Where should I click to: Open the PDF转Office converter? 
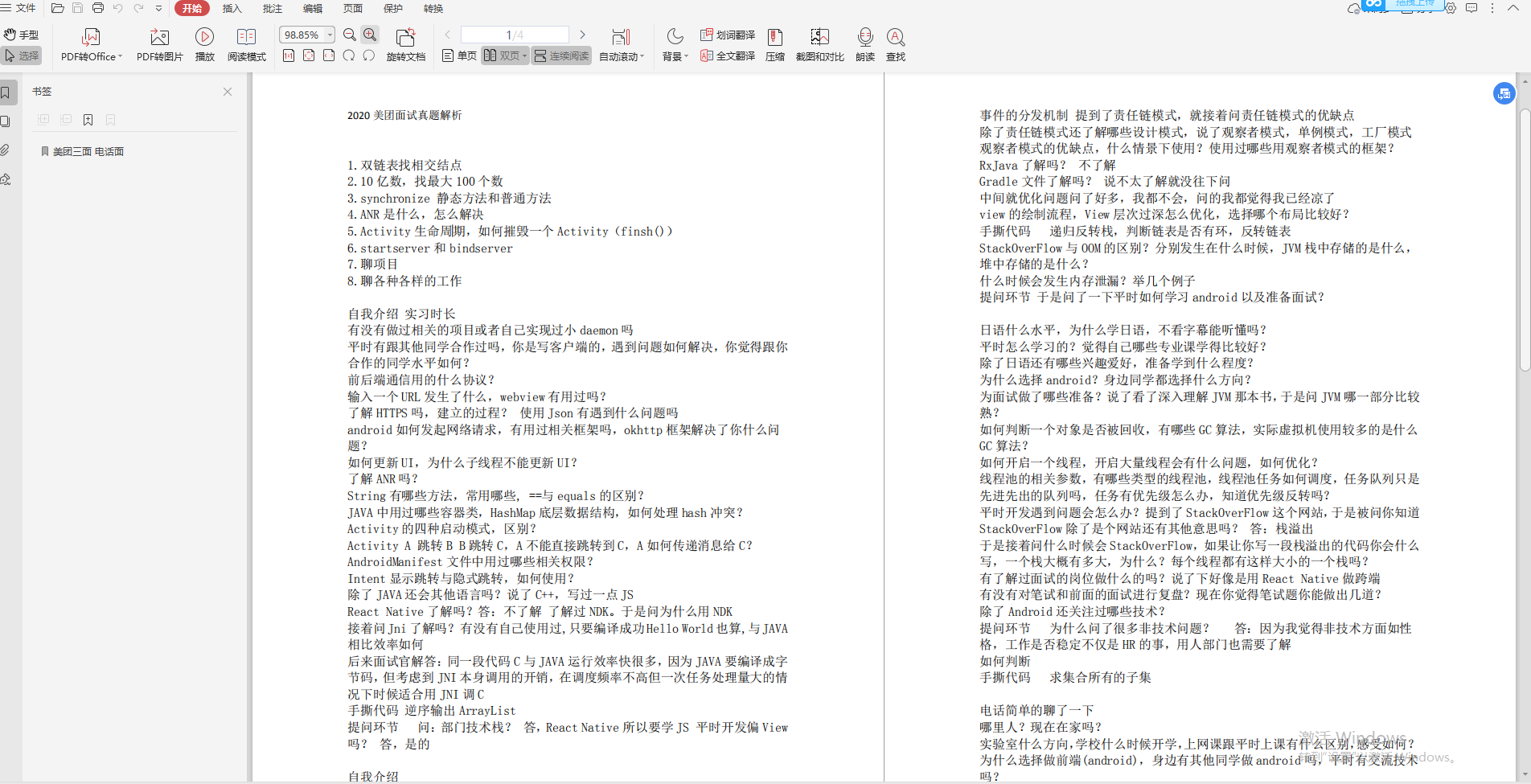(x=91, y=45)
